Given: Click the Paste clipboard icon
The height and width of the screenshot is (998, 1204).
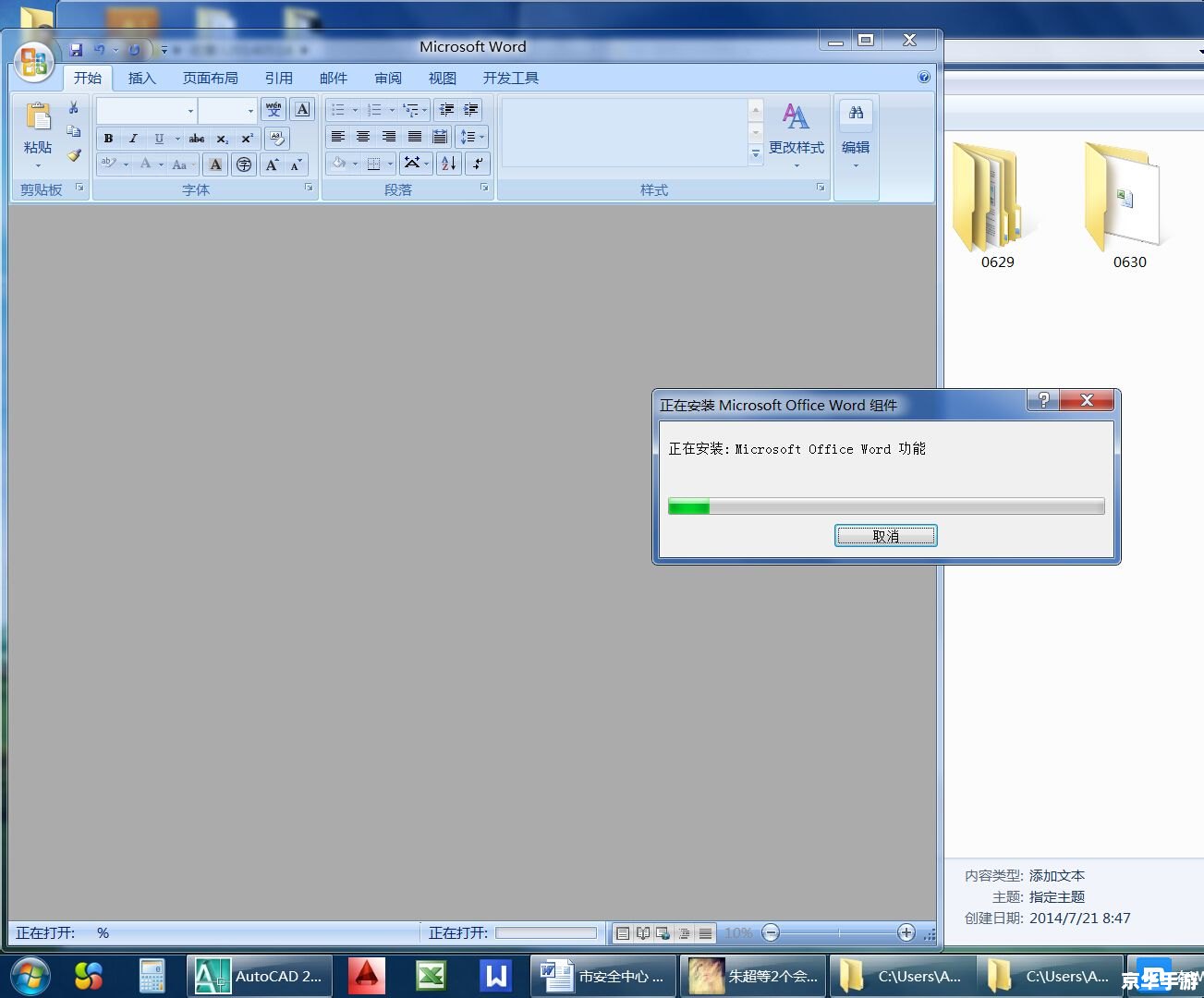Looking at the screenshot, I should 38,118.
